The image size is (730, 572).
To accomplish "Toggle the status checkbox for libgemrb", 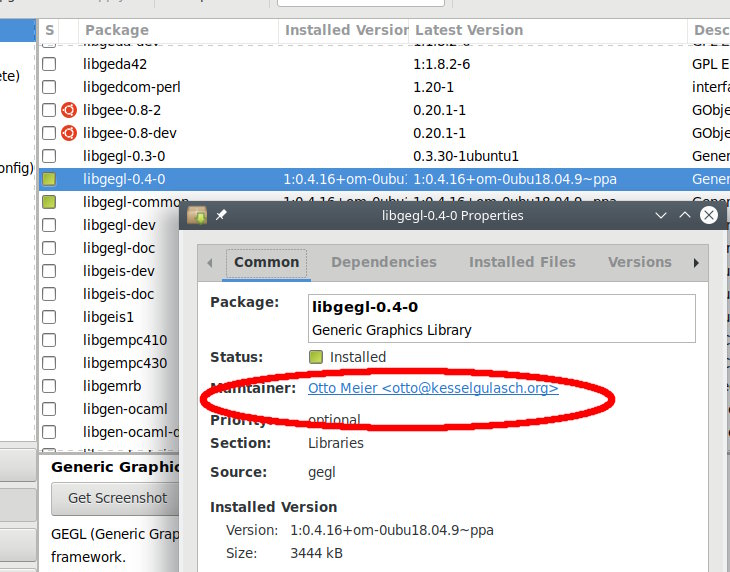I will coord(49,386).
